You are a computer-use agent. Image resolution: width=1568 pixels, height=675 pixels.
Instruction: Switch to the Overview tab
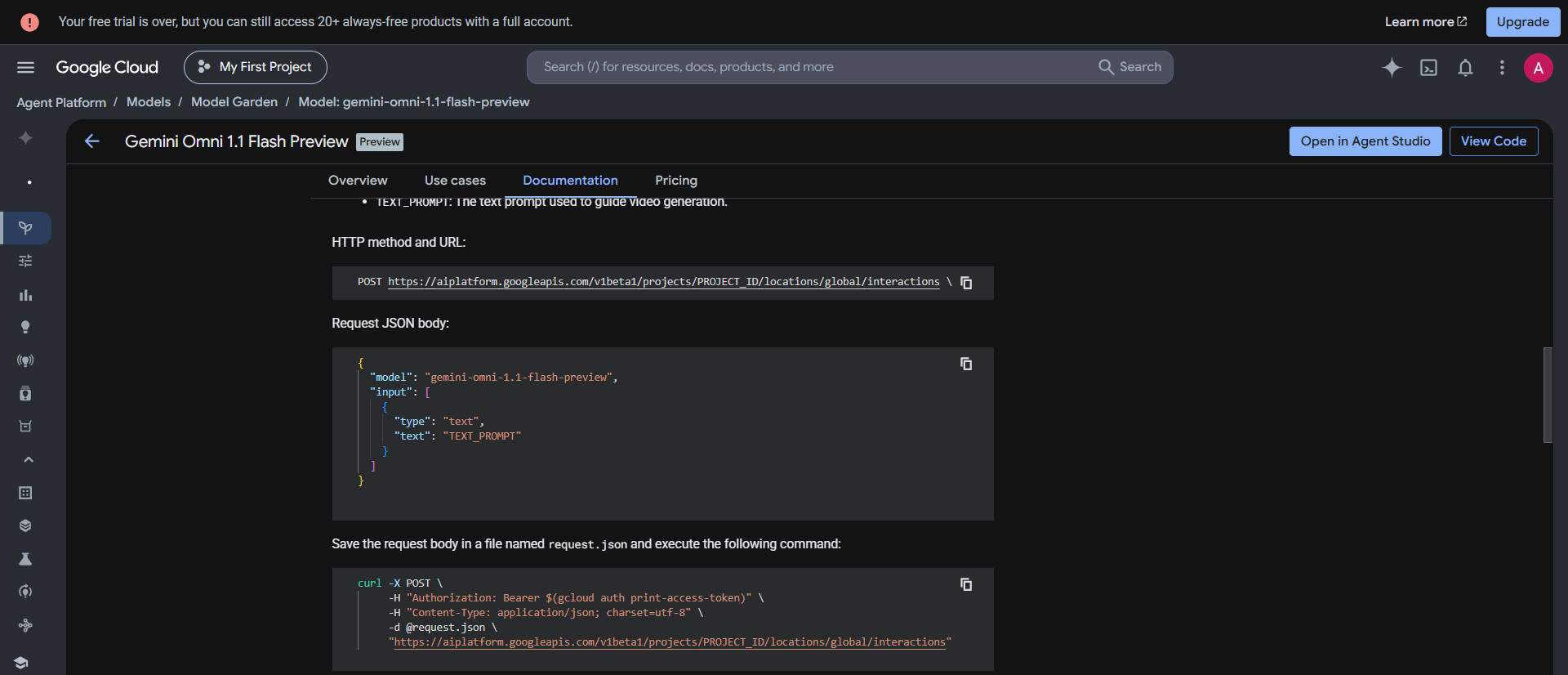click(x=358, y=181)
